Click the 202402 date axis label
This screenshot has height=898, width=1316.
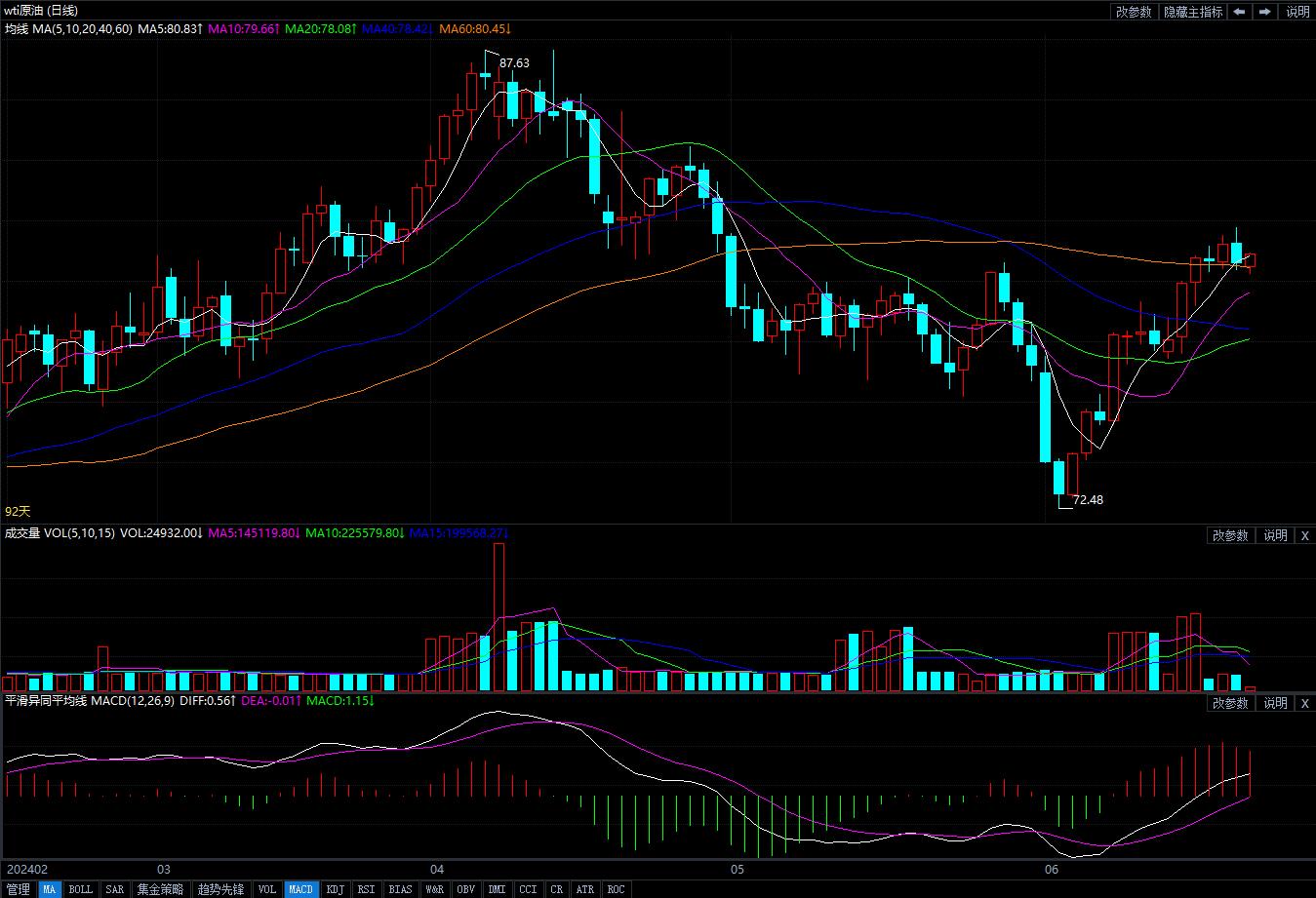click(27, 869)
